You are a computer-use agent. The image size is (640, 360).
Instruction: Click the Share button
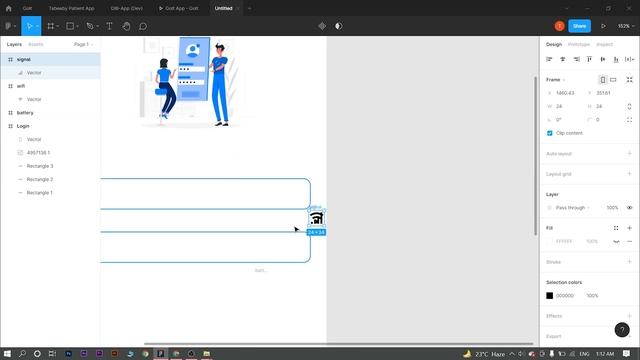(x=579, y=26)
